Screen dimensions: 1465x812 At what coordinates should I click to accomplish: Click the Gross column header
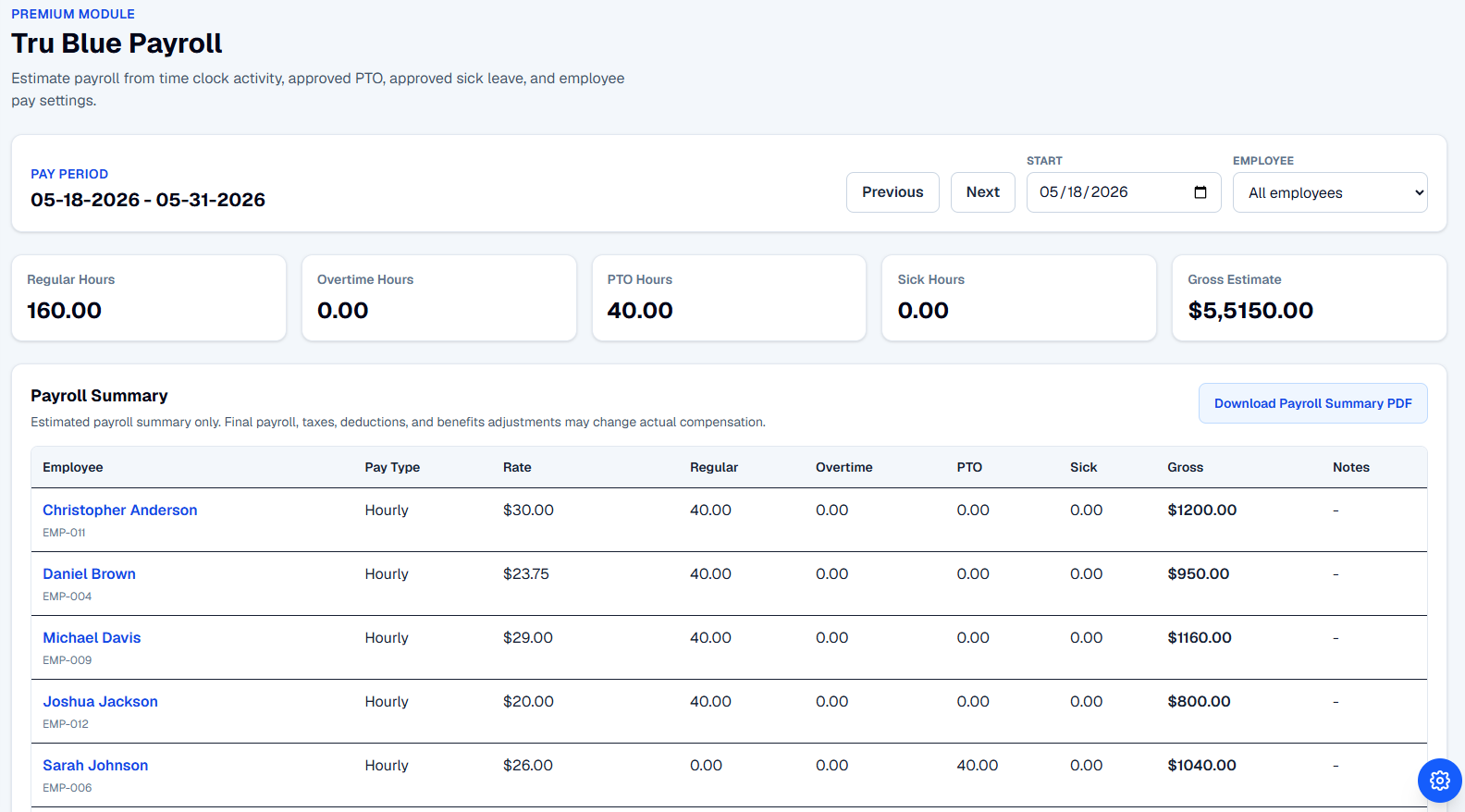pyautogui.click(x=1185, y=467)
